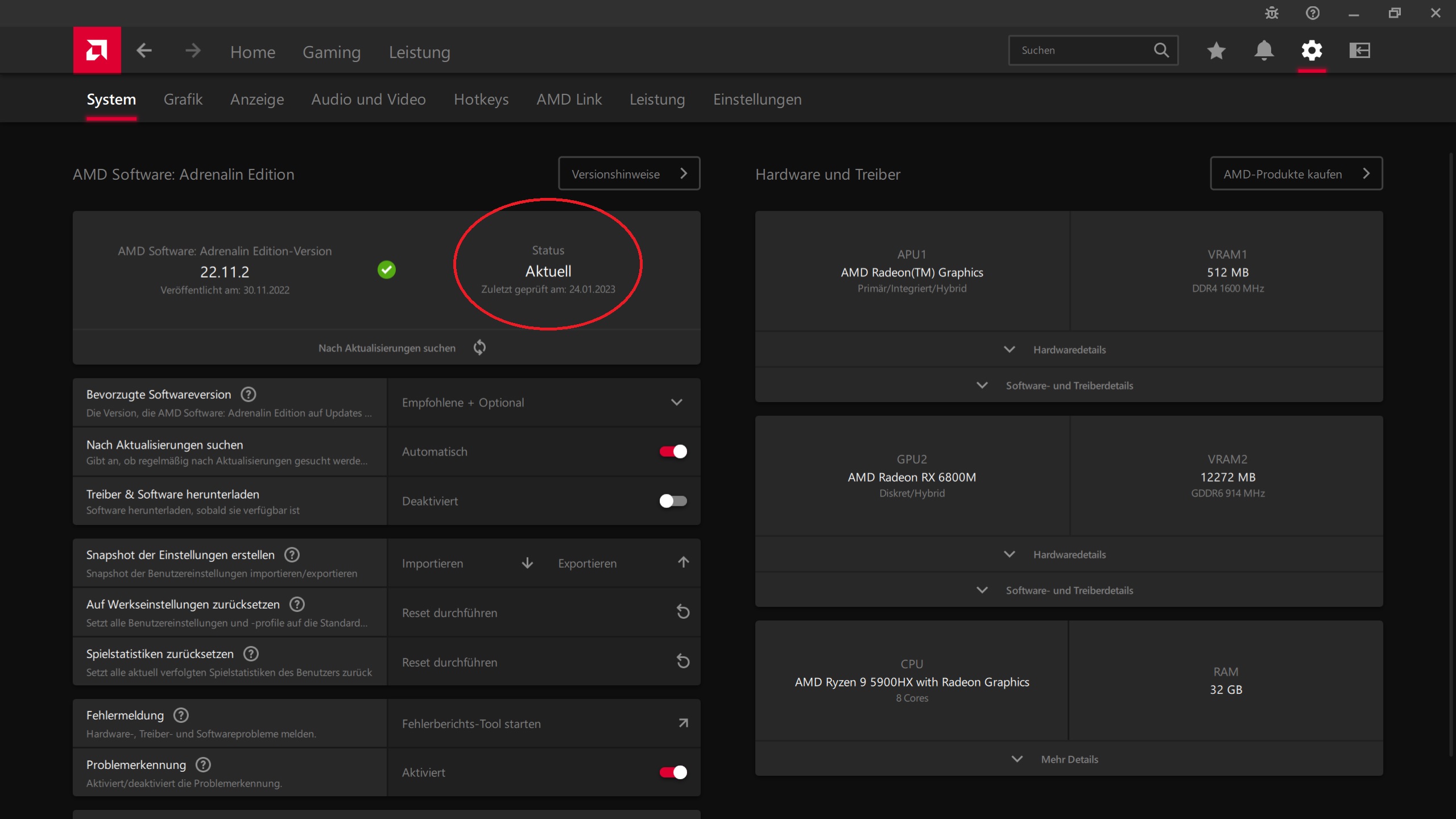Toggle the sidebar panel icon
This screenshot has width=1456, height=819.
(x=1359, y=51)
